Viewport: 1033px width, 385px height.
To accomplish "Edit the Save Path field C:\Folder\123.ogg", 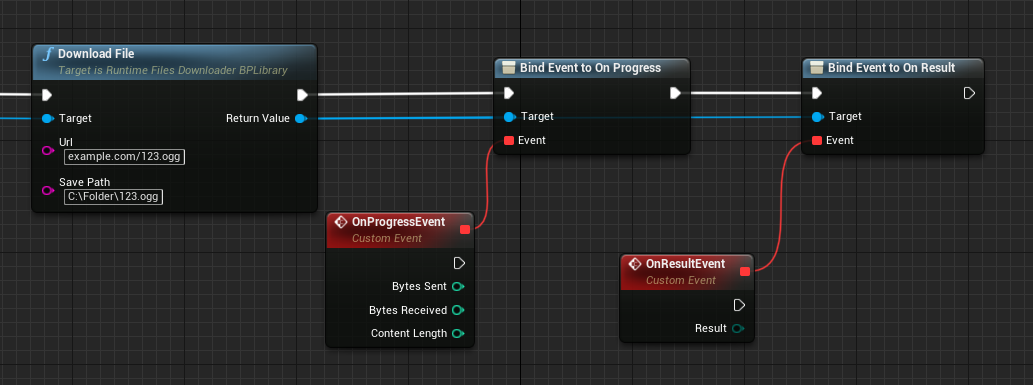I will tap(113, 196).
